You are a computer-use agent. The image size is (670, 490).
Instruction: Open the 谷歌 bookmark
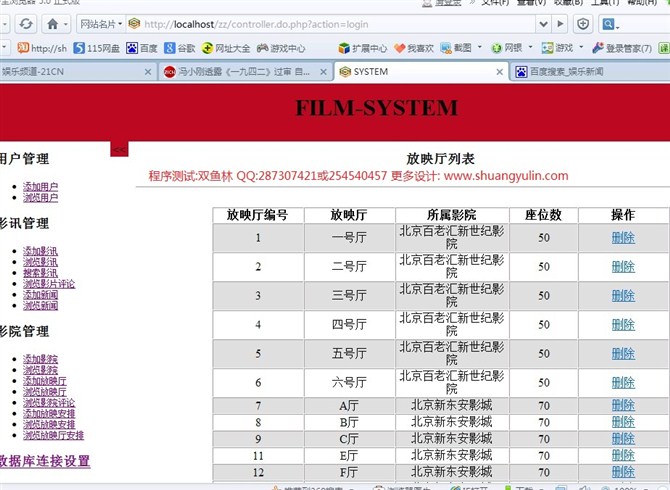pyautogui.click(x=180, y=48)
